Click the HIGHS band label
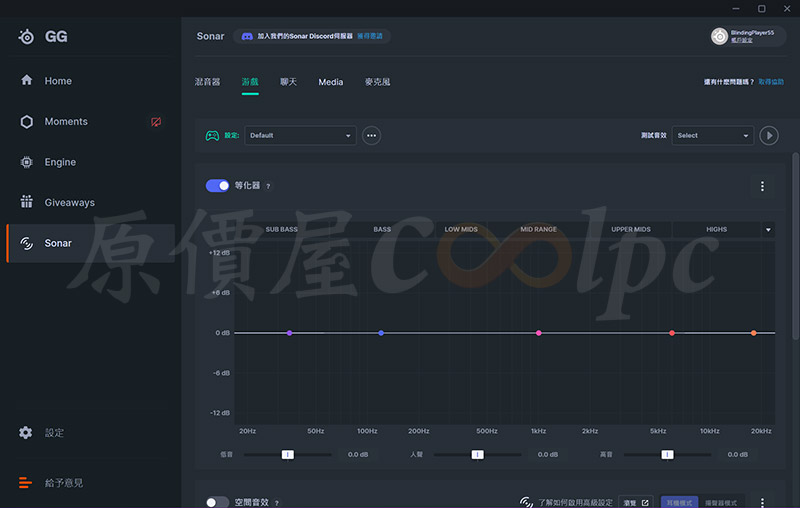 (717, 230)
